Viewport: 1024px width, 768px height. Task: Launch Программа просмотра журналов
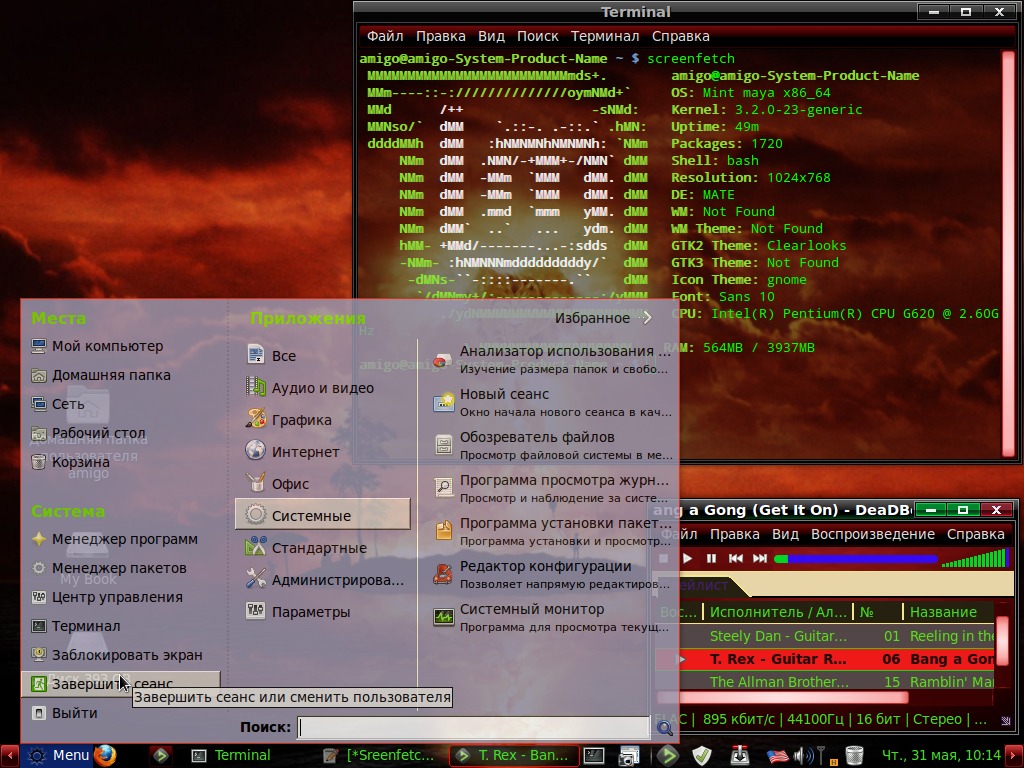[552, 488]
